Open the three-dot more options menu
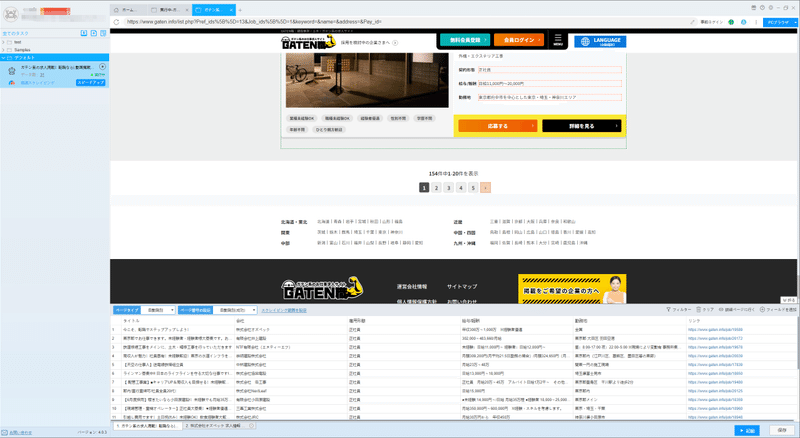 (756, 22)
